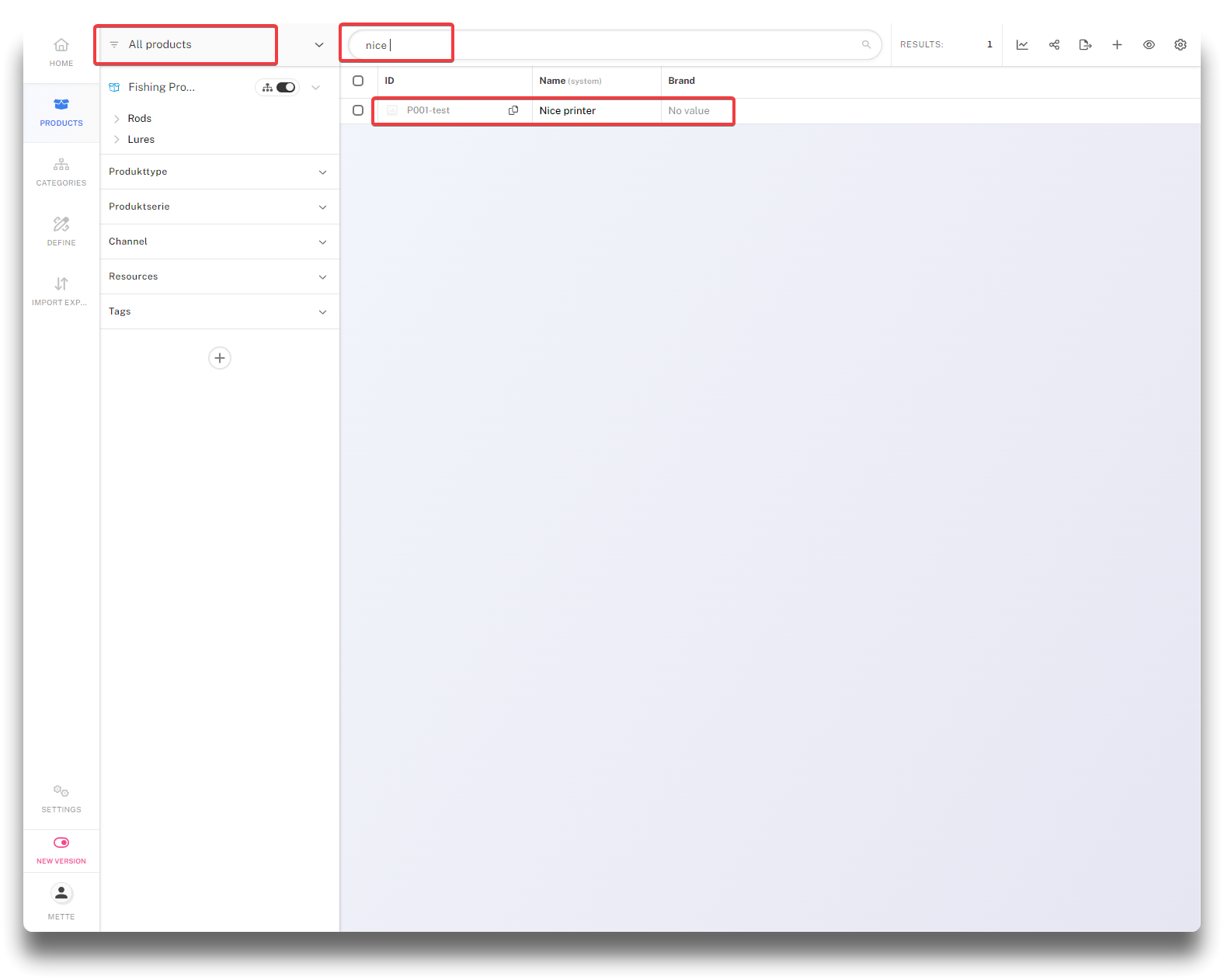Image resolution: width=1224 pixels, height=980 pixels.
Task: Click the search input field
Action: tap(614, 45)
